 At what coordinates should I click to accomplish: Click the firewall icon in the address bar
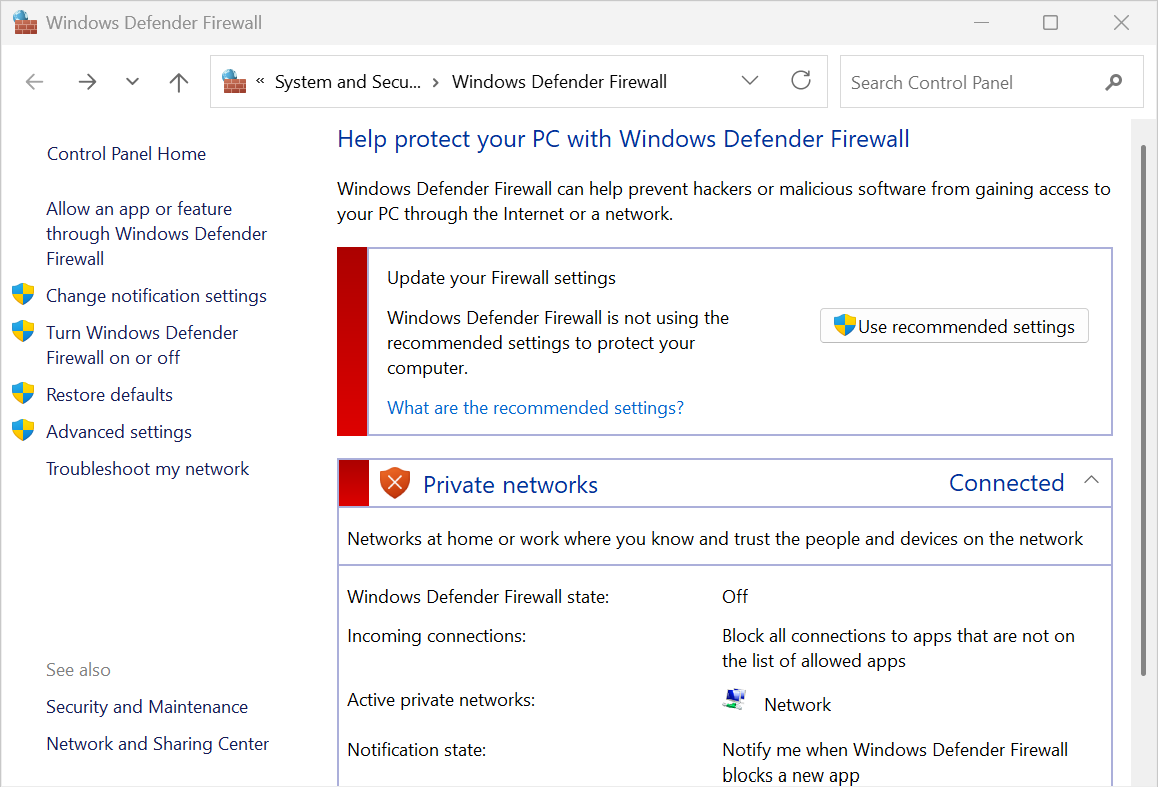(x=234, y=81)
